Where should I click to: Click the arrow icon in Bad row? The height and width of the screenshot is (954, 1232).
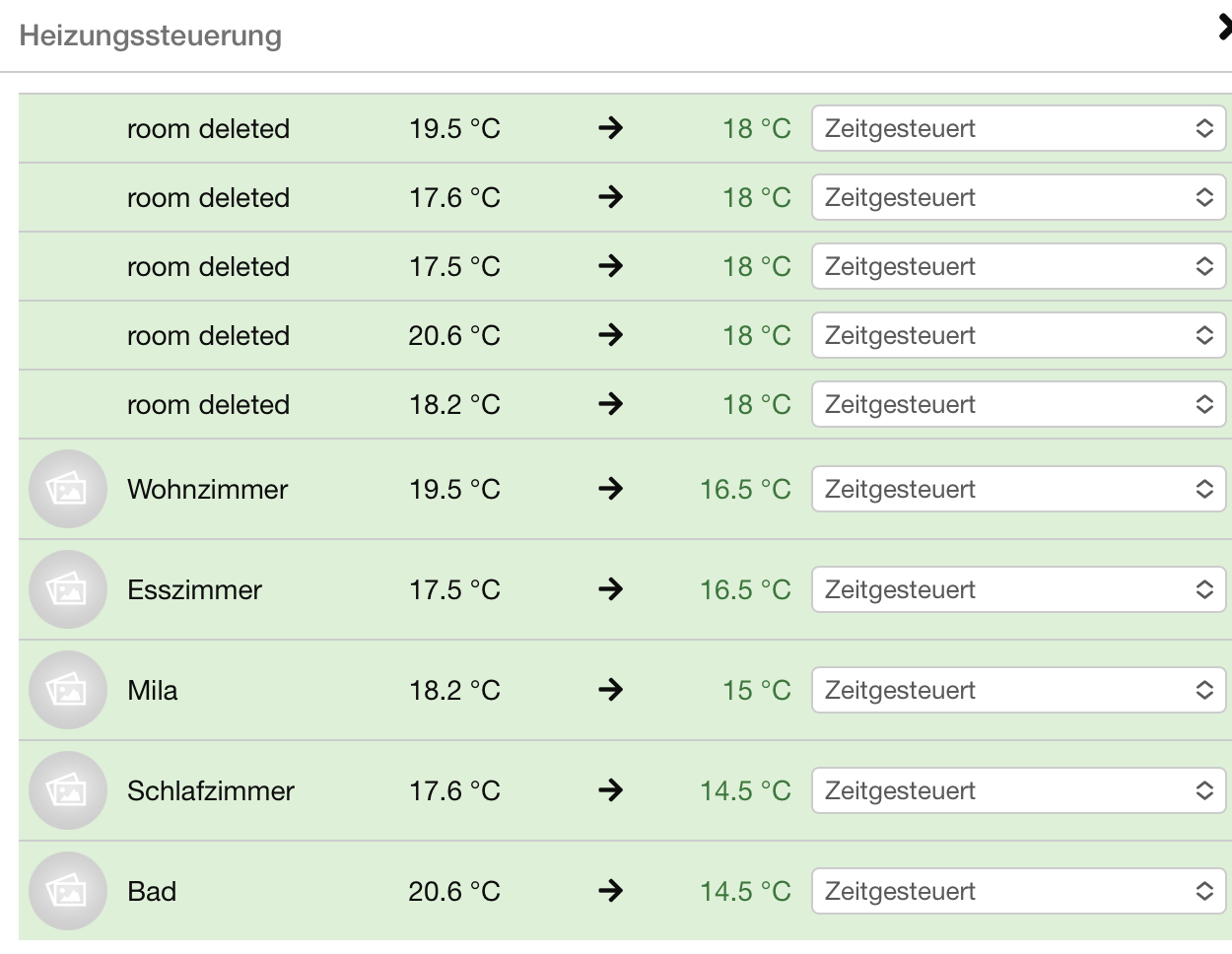[x=611, y=891]
